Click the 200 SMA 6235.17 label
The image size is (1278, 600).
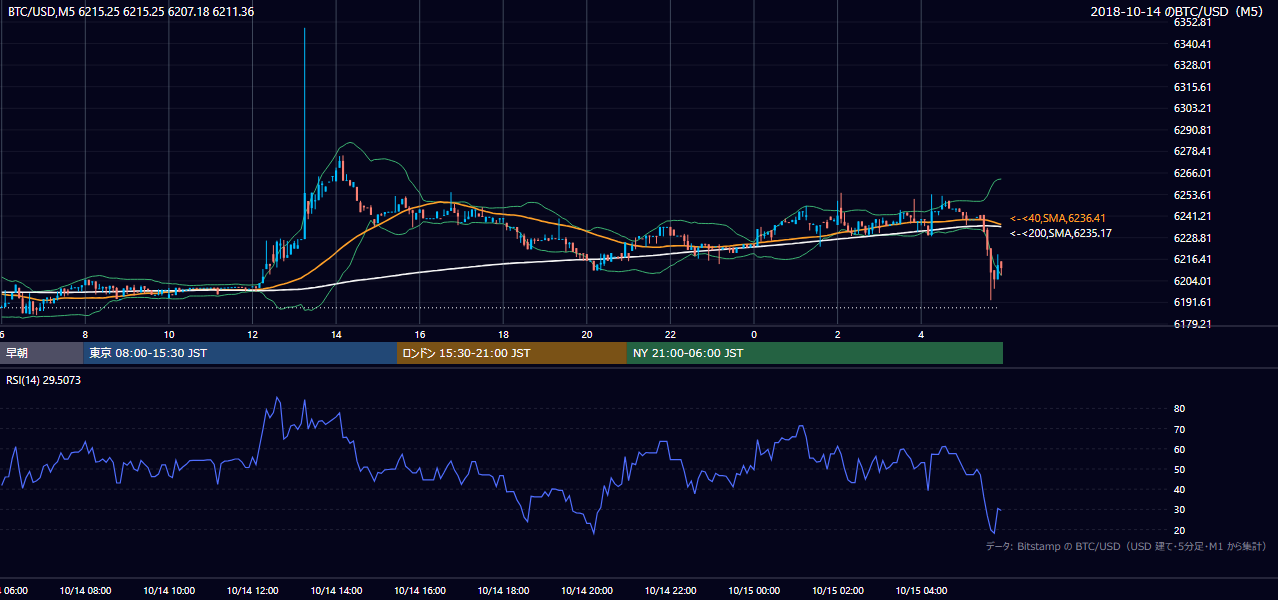tap(1061, 233)
